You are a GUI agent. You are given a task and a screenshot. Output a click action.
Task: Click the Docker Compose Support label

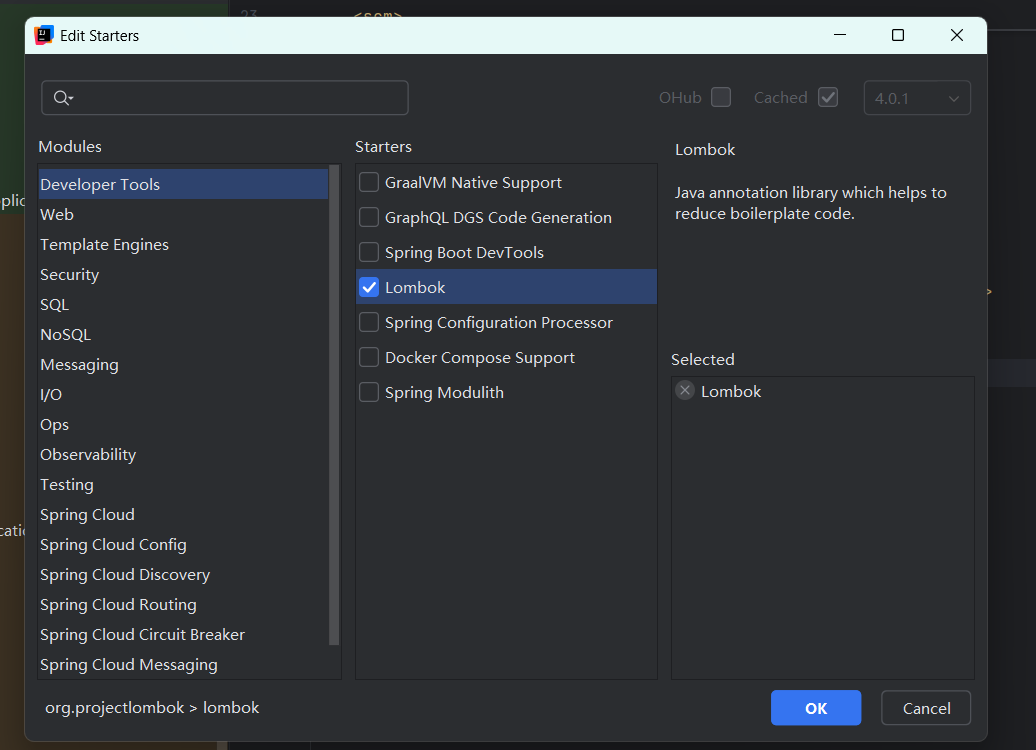point(480,357)
